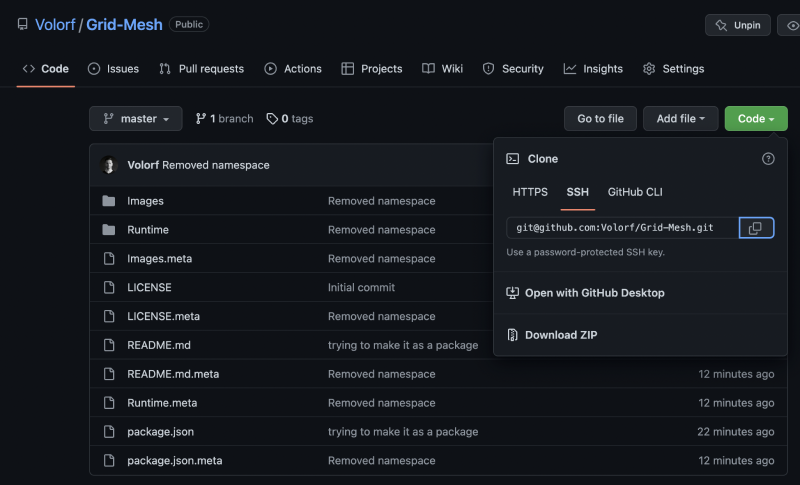This screenshot has height=485, width=800.
Task: Open the package.json file
Action: click(161, 432)
